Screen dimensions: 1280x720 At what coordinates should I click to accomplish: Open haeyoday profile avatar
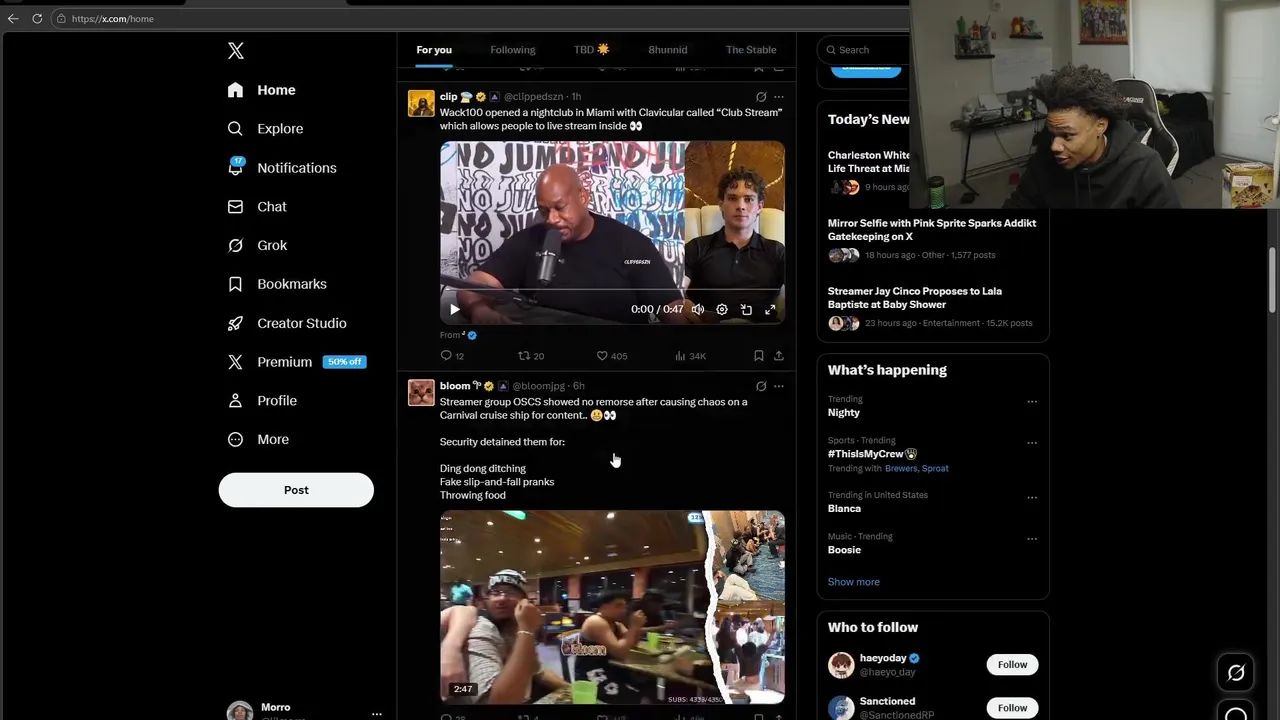click(x=841, y=665)
